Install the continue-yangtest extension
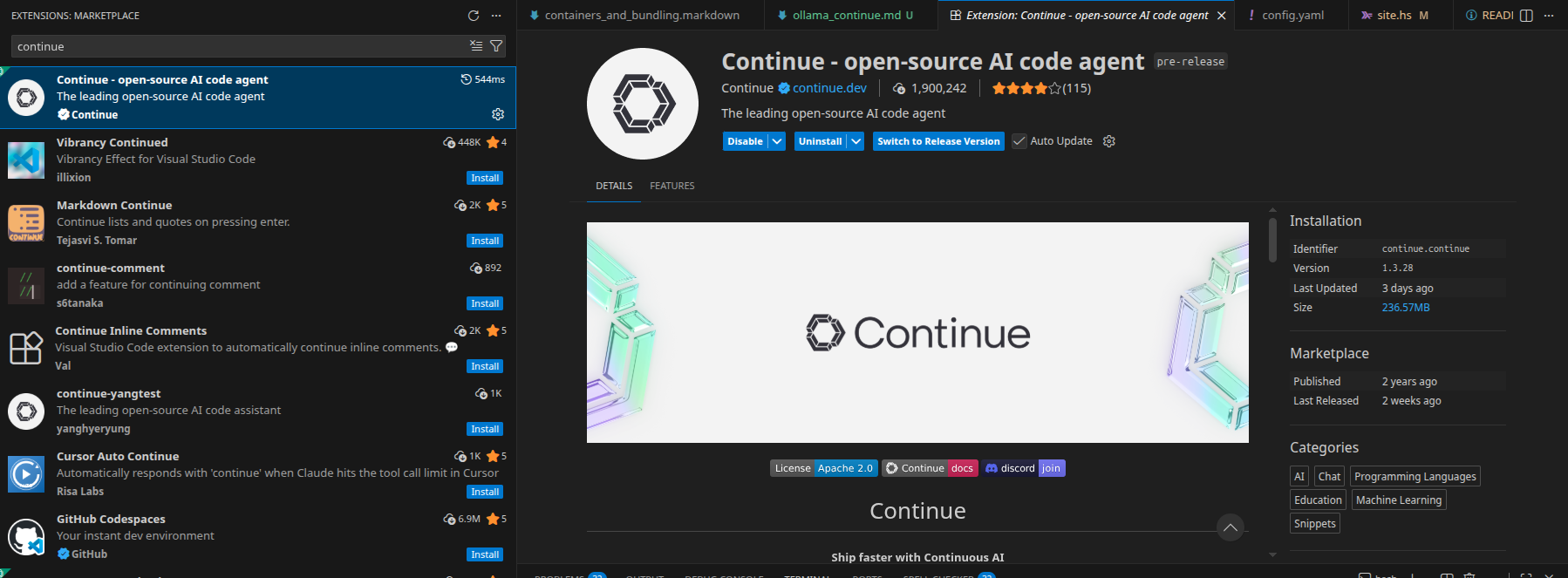The height and width of the screenshot is (578, 1568). (x=485, y=429)
